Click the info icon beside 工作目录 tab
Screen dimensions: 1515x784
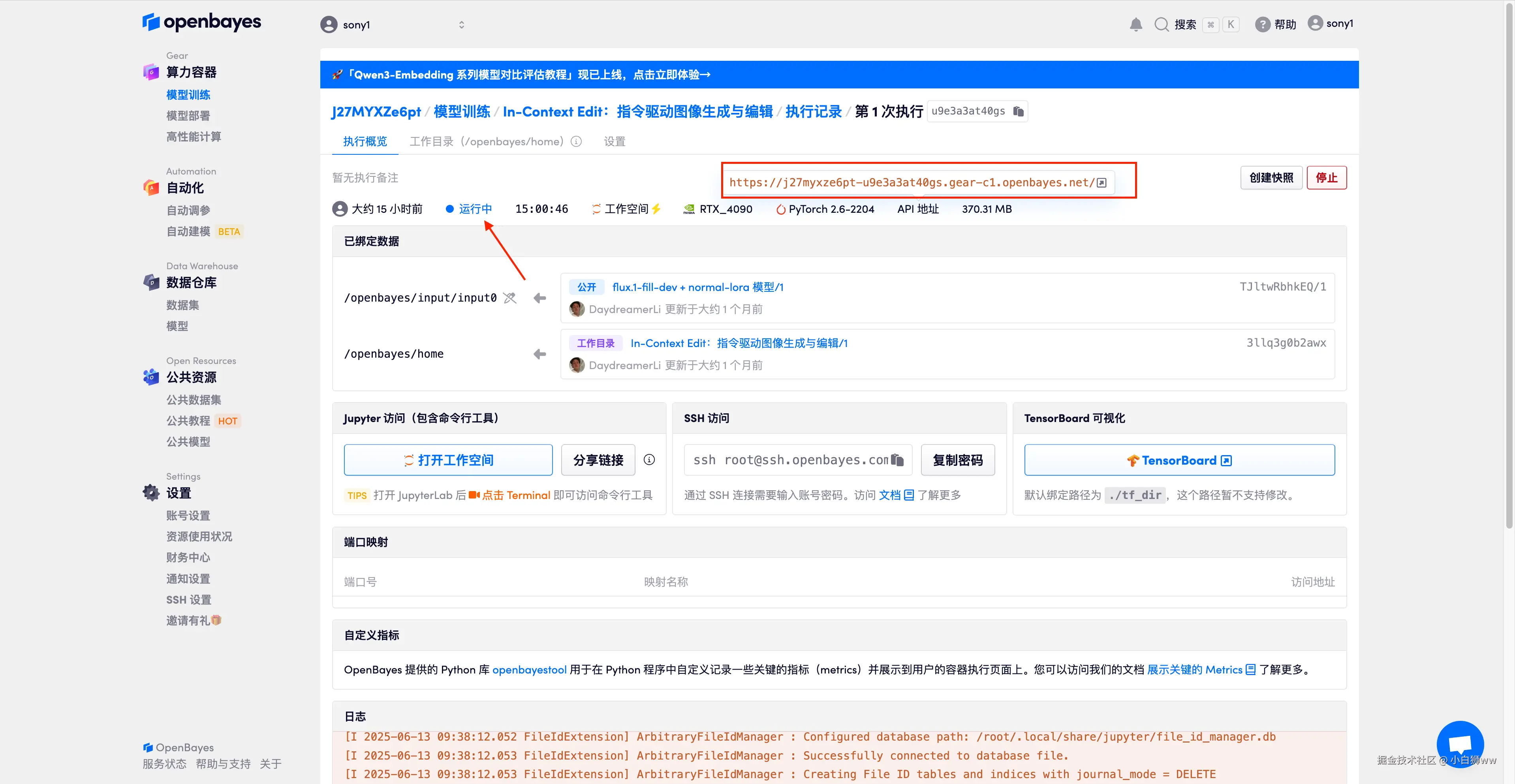(576, 142)
